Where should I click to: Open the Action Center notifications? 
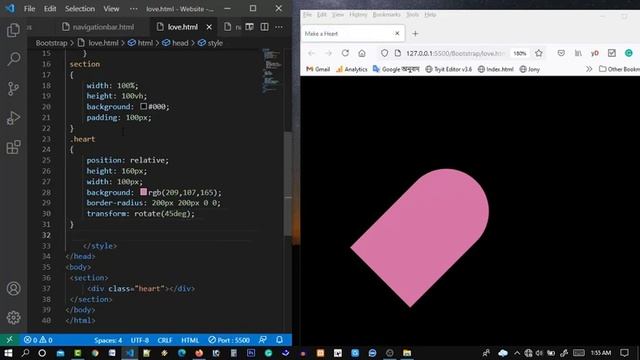[x=624, y=353]
